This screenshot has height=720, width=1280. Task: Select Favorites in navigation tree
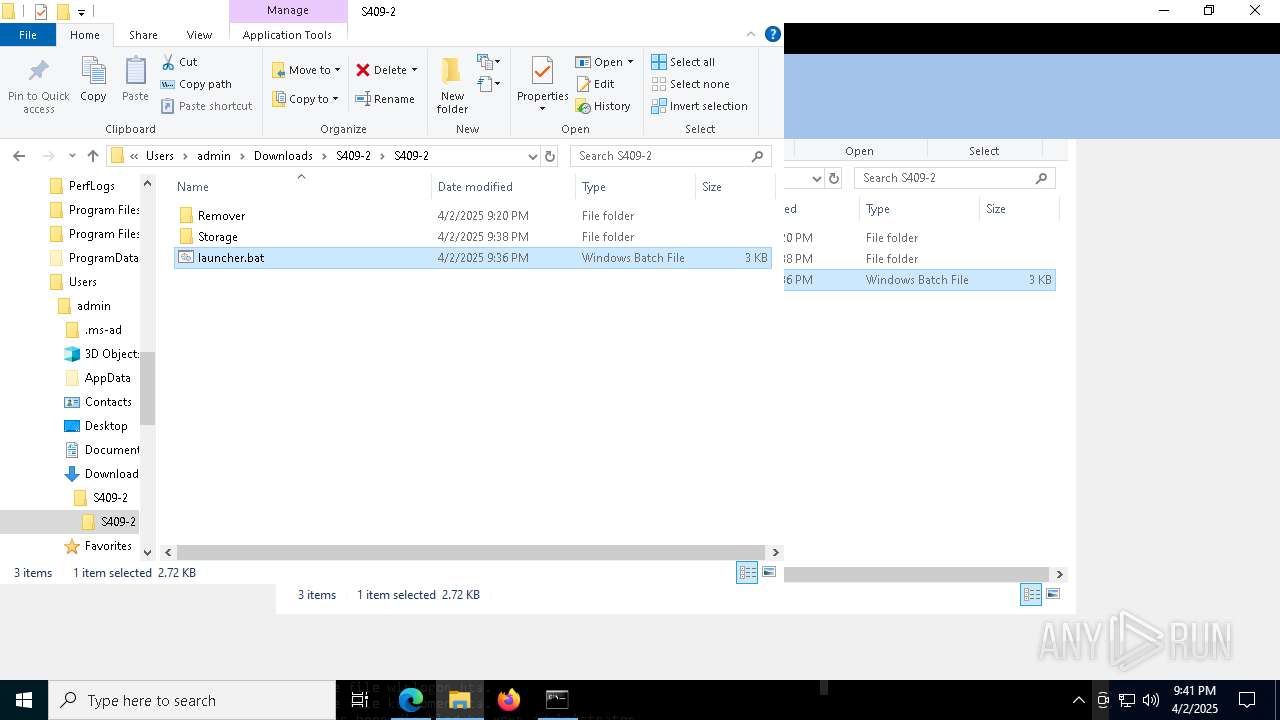point(108,546)
